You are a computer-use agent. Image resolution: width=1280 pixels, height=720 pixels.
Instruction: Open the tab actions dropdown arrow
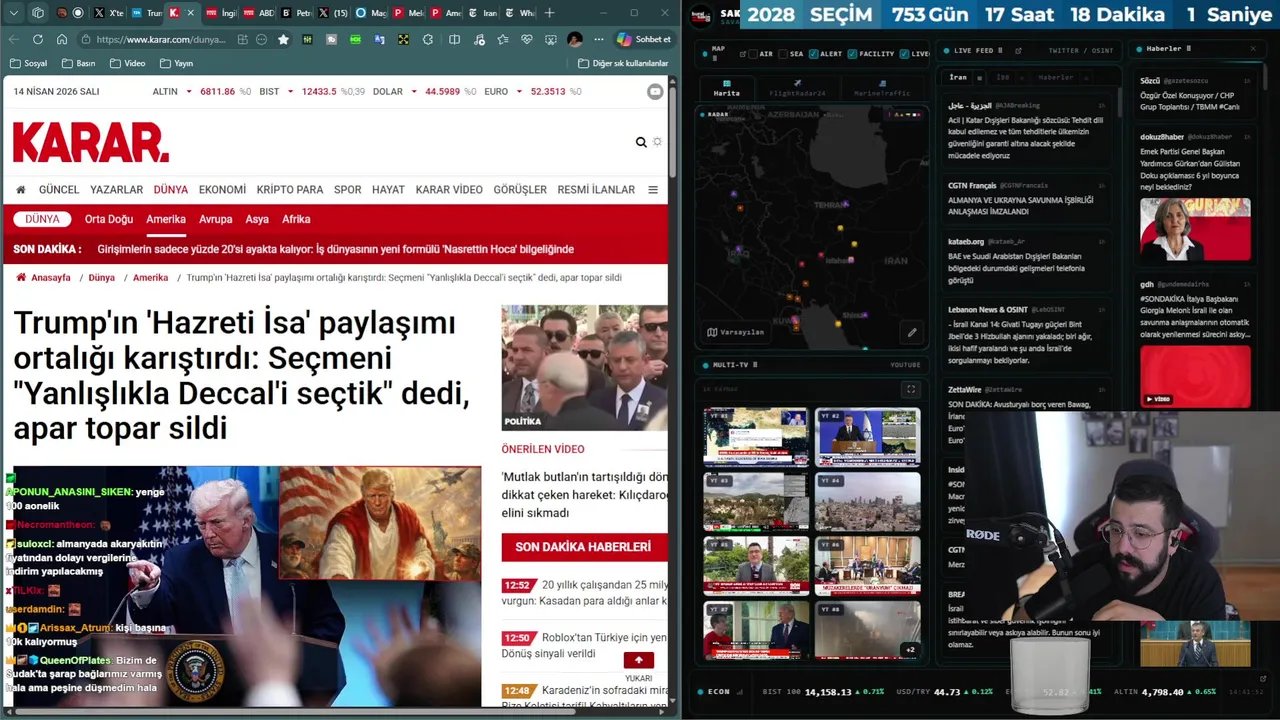click(x=13, y=13)
